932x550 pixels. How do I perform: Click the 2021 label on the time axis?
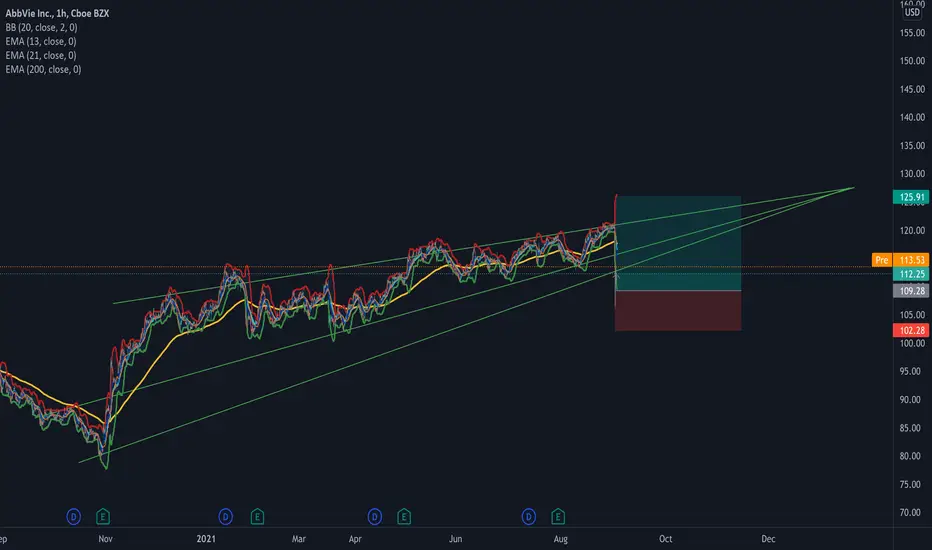coord(206,539)
